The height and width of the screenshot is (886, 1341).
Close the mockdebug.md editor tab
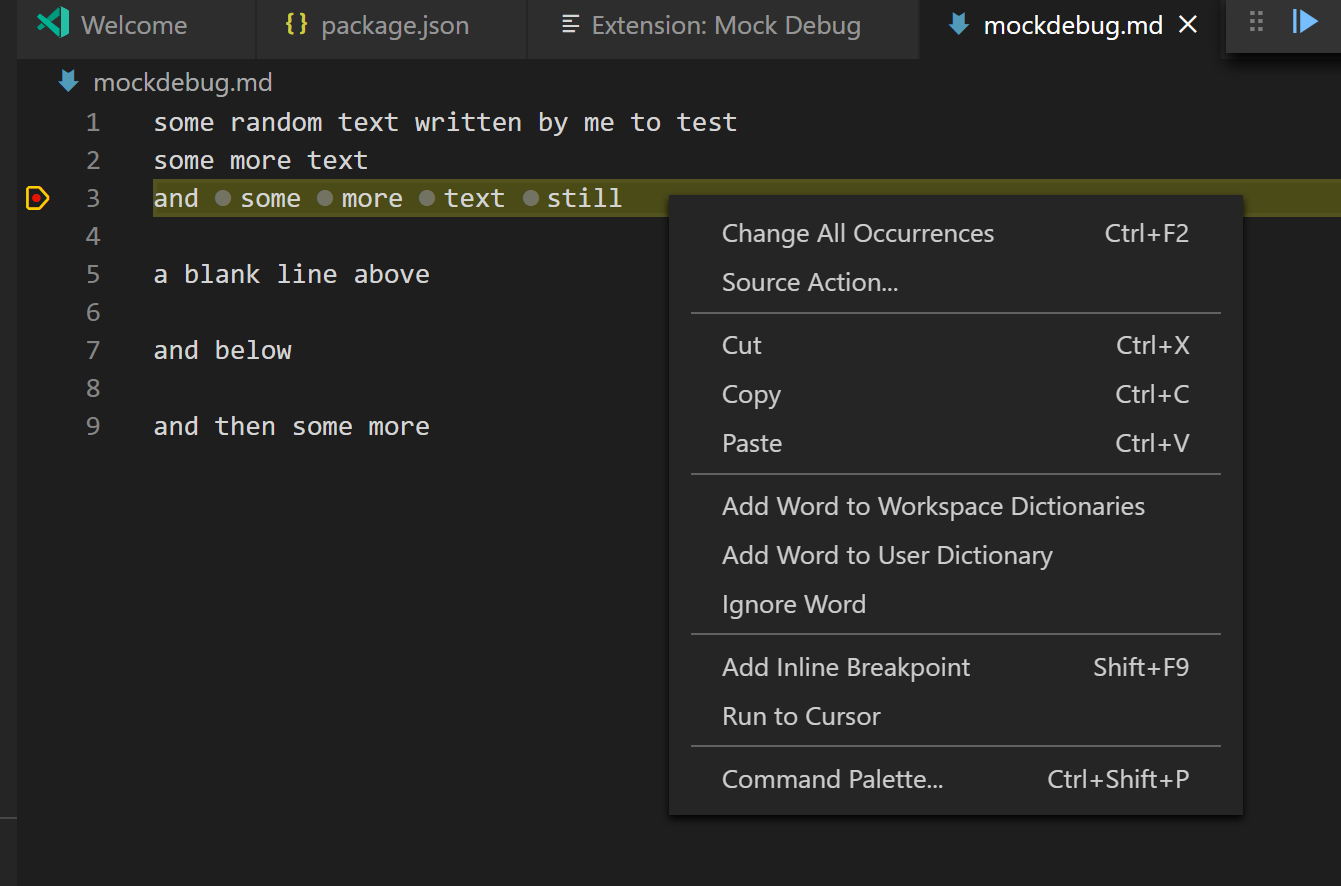pyautogui.click(x=1187, y=25)
